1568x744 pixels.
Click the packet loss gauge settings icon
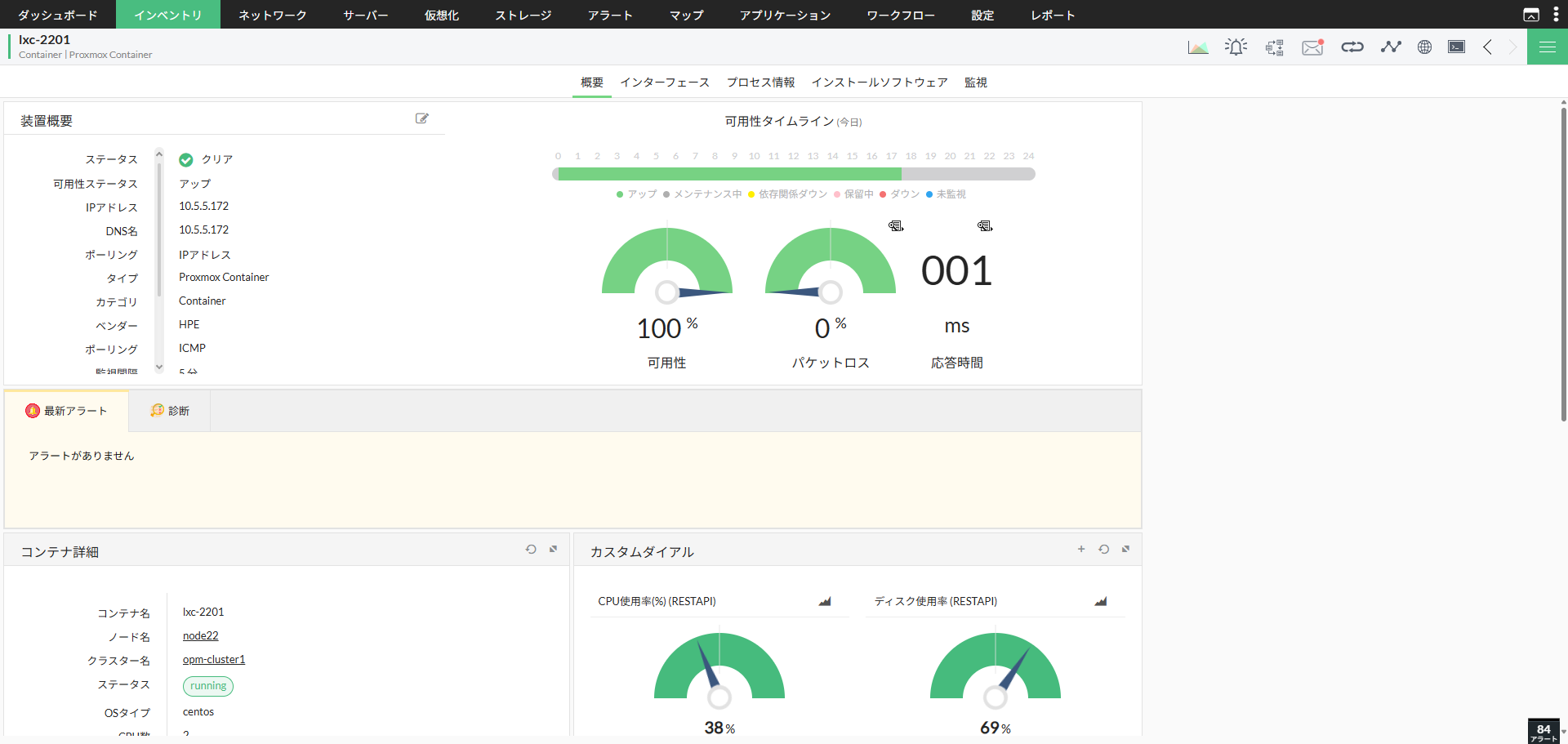896,226
